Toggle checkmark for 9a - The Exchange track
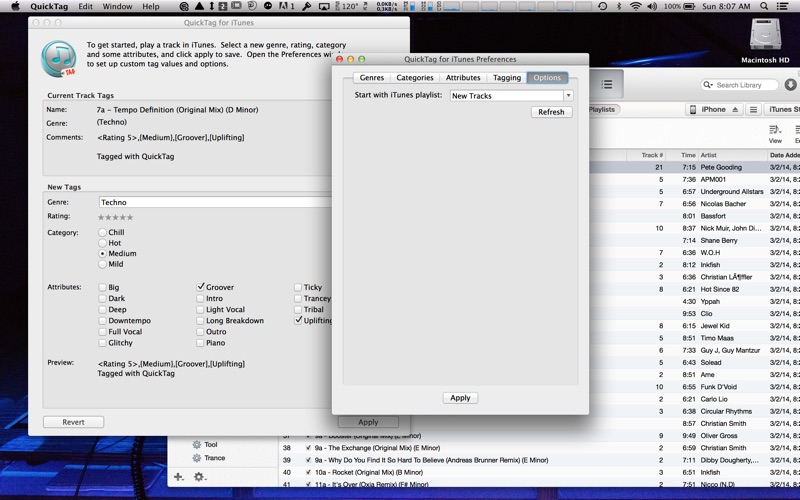 pyautogui.click(x=308, y=447)
